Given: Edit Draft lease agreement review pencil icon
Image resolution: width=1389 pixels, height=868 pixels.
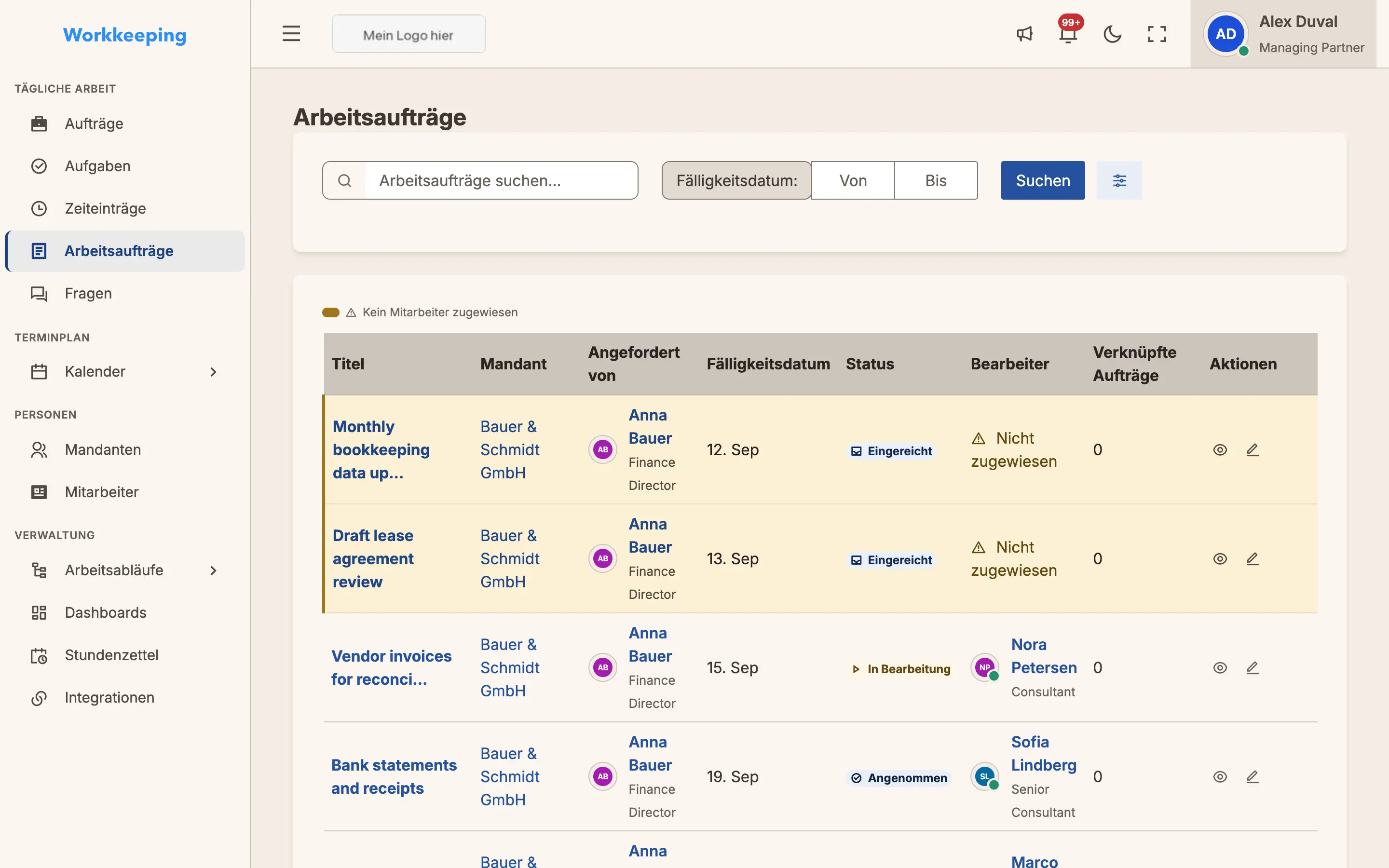Looking at the screenshot, I should 1253,558.
